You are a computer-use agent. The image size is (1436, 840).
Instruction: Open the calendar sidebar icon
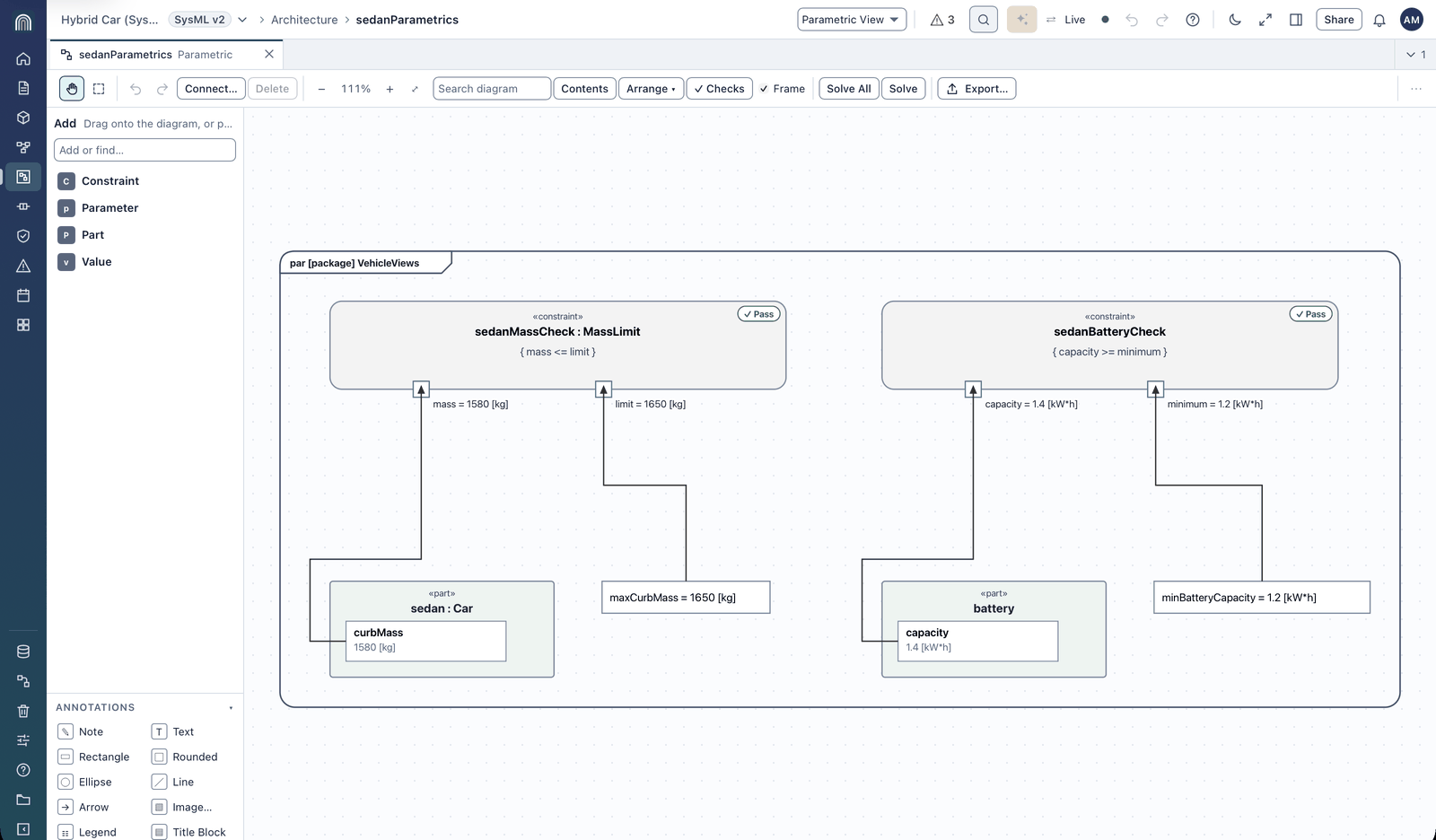click(23, 295)
